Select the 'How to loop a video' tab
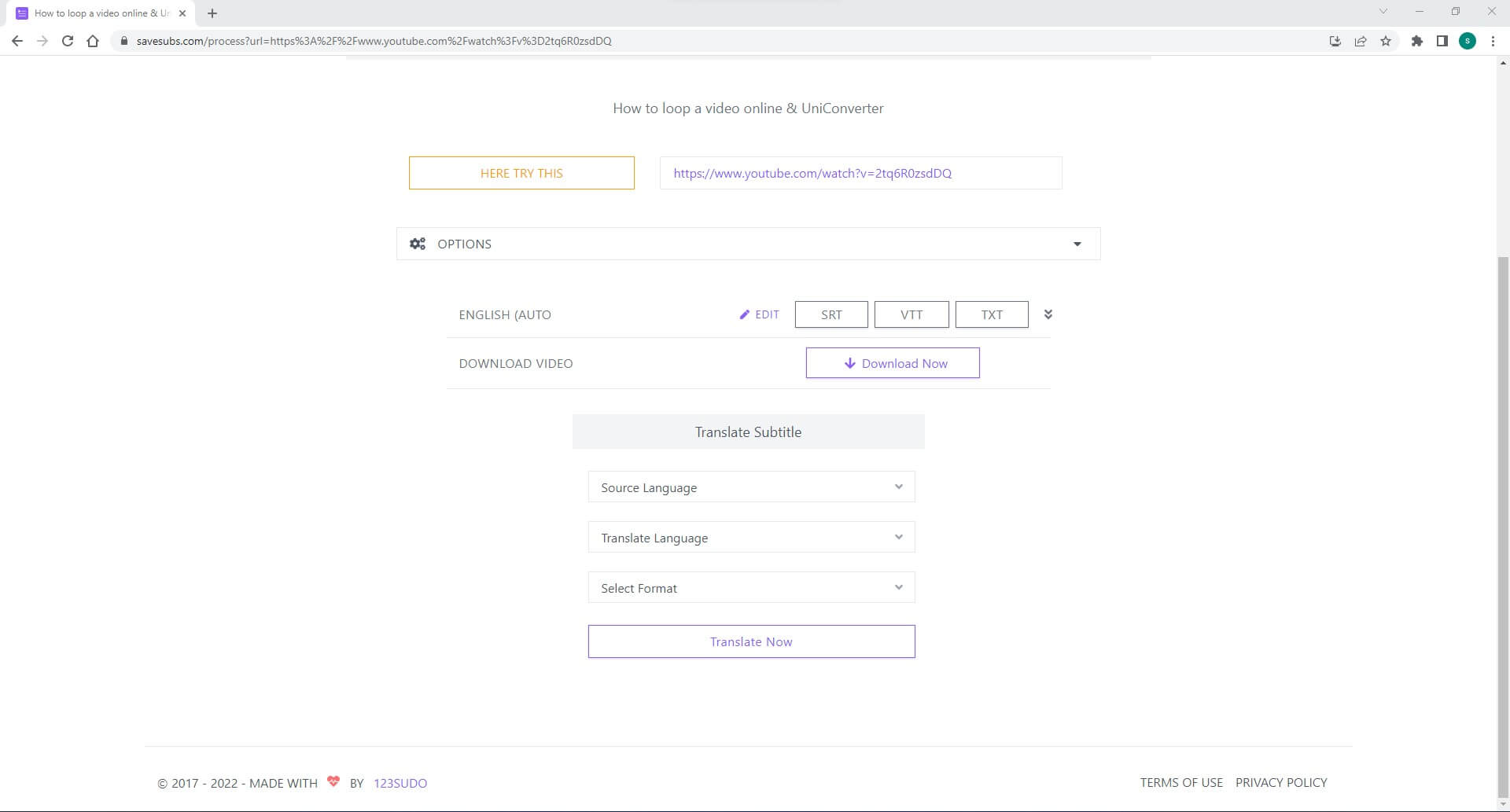 coord(102,13)
